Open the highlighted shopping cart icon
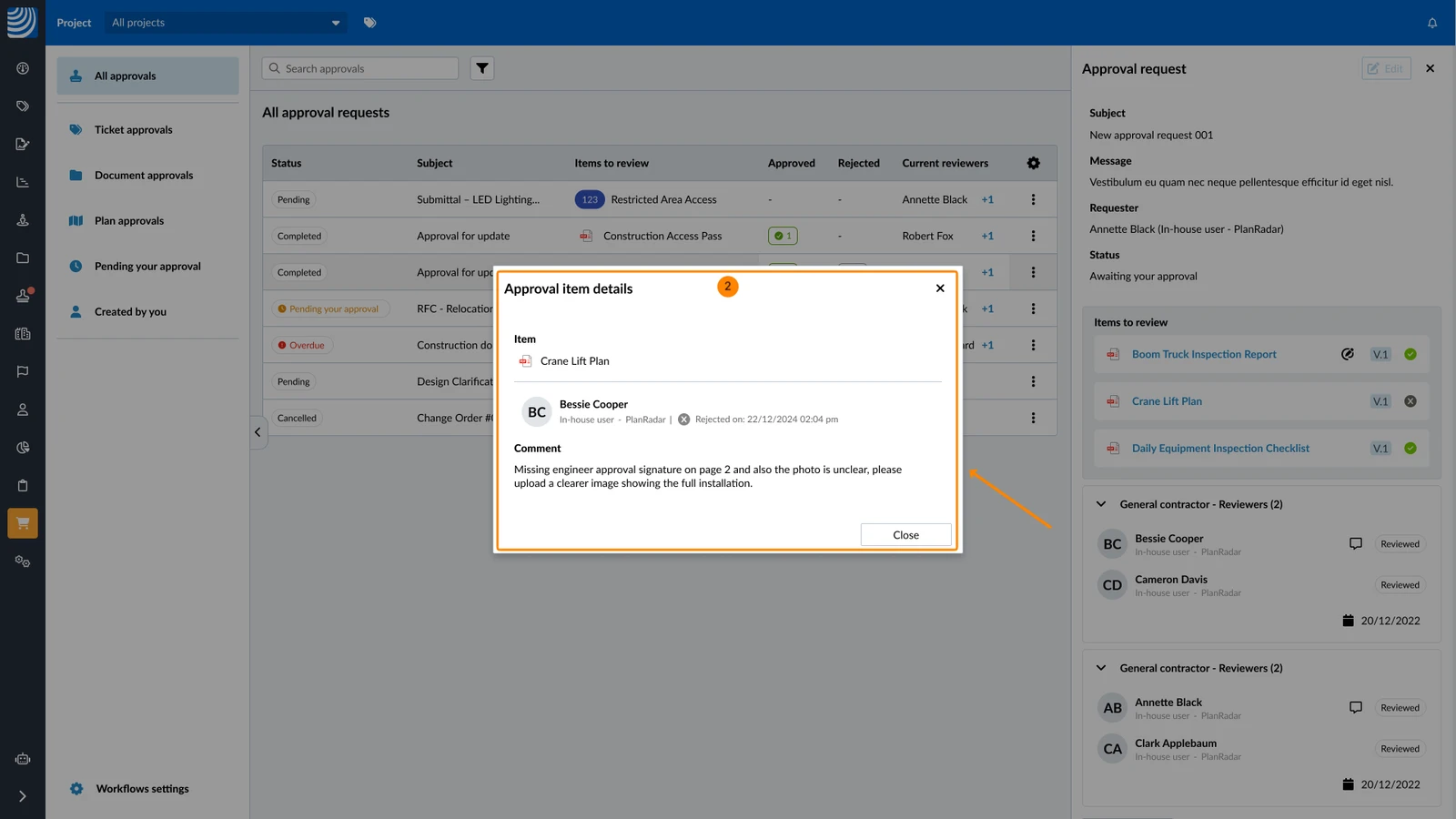The width and height of the screenshot is (1456, 819). point(23,523)
